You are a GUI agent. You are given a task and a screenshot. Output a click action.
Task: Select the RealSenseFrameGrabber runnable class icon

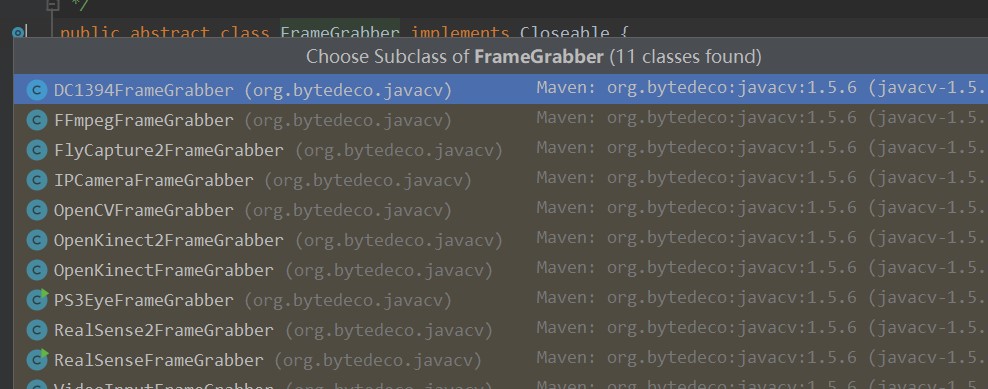coord(37,360)
